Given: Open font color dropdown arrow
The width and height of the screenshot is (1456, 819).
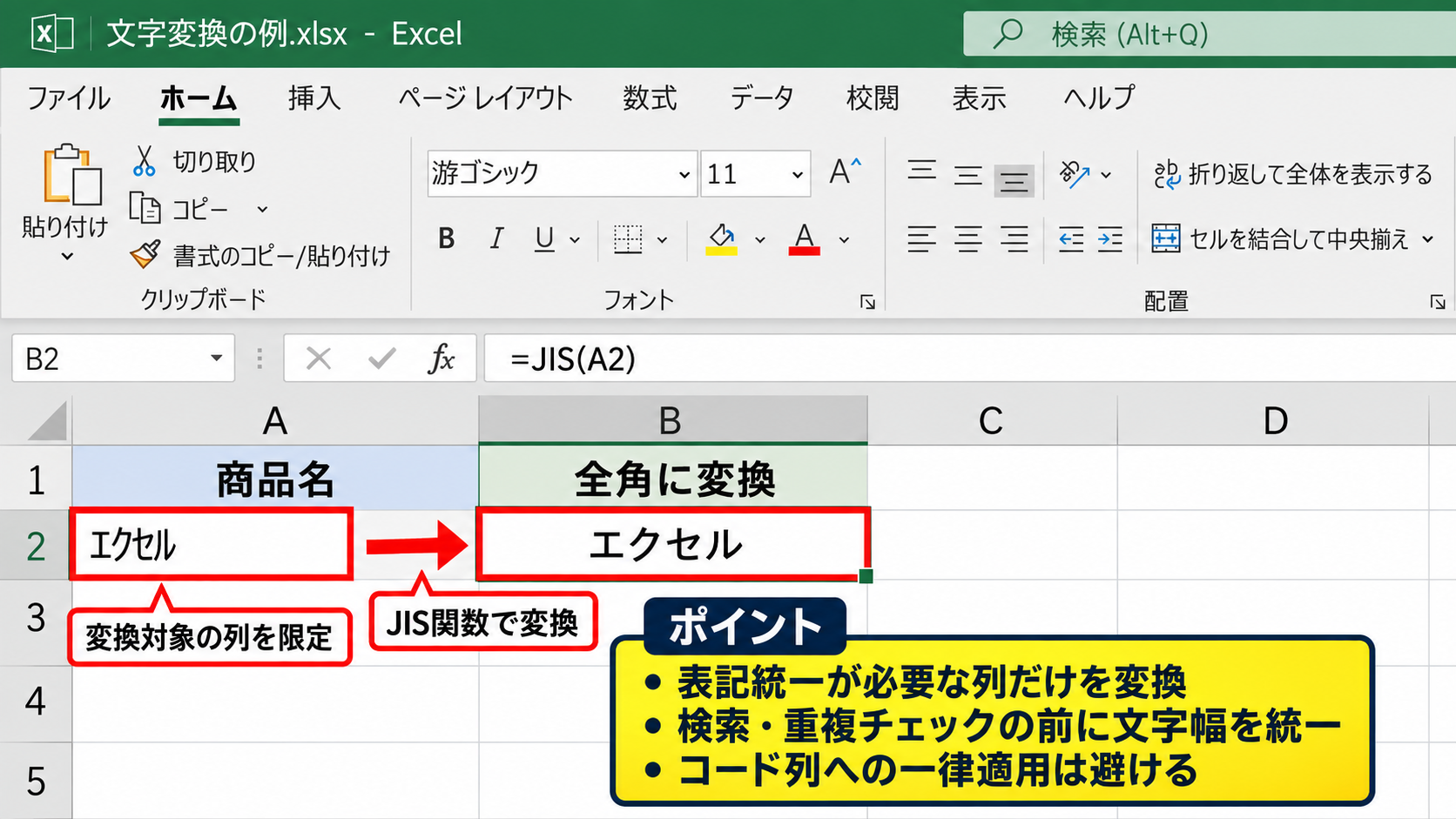Looking at the screenshot, I should 844,239.
